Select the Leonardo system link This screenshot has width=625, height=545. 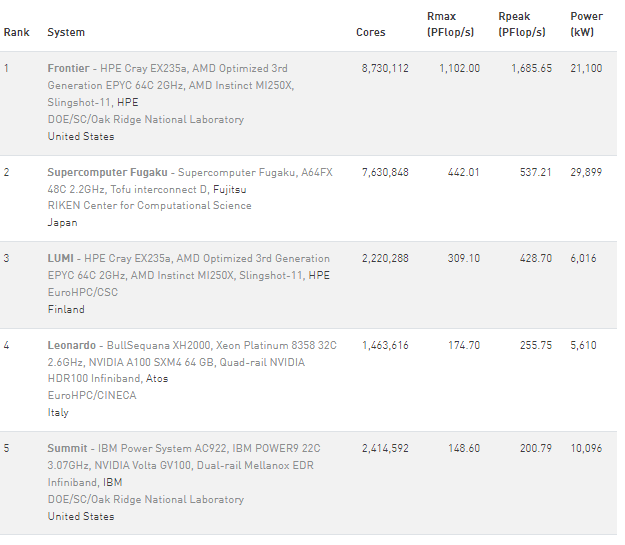(x=72, y=345)
